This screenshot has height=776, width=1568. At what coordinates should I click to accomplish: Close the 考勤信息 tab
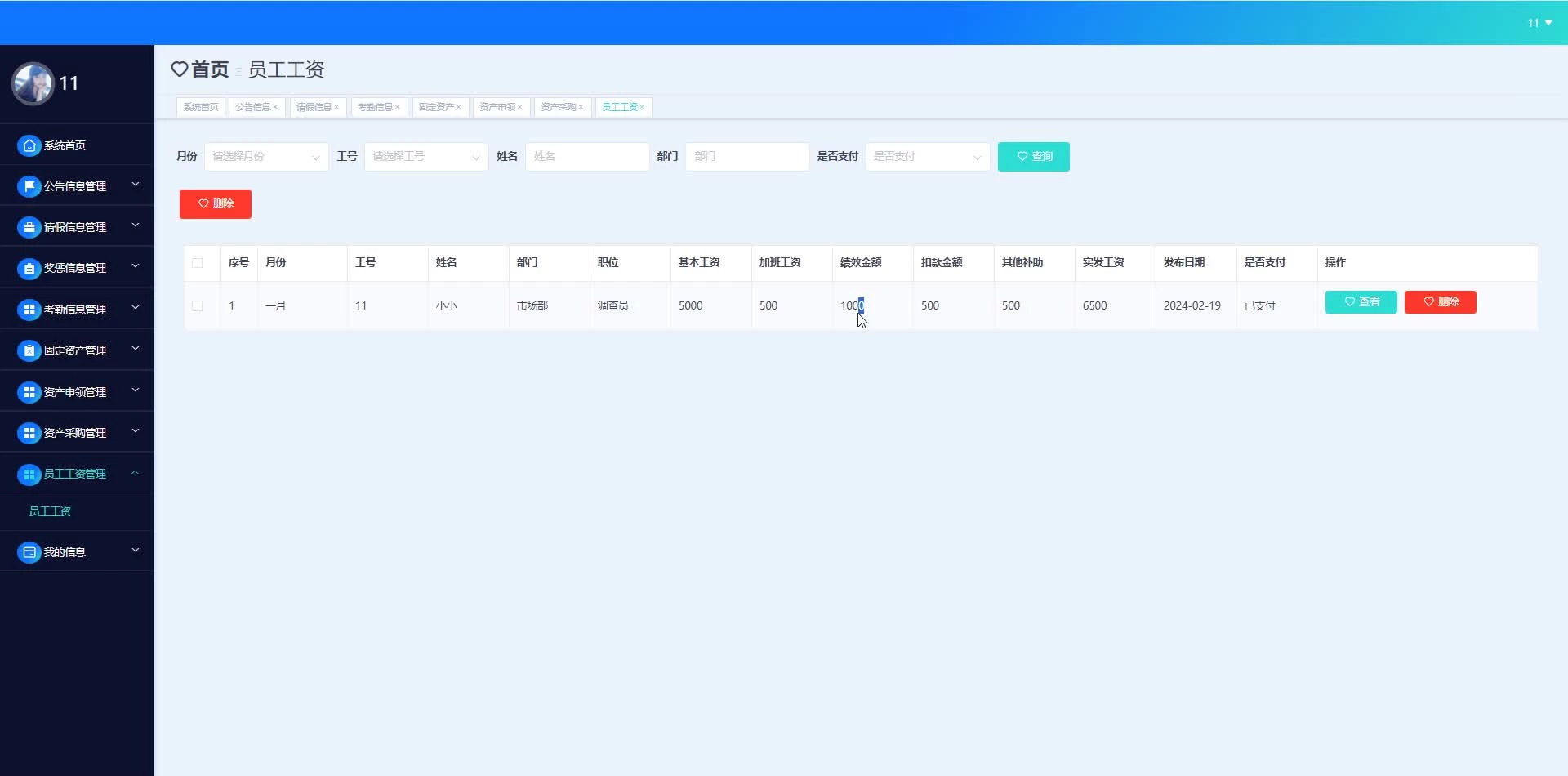pos(398,107)
